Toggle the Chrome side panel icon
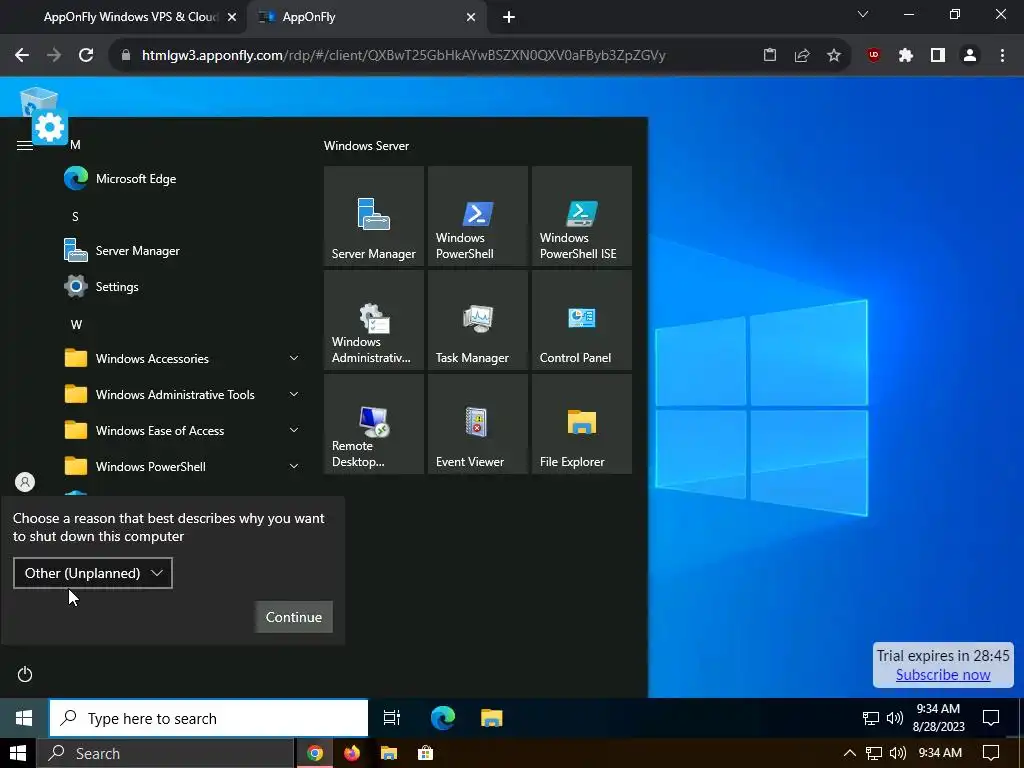This screenshot has height=768, width=1024. pos(938,56)
